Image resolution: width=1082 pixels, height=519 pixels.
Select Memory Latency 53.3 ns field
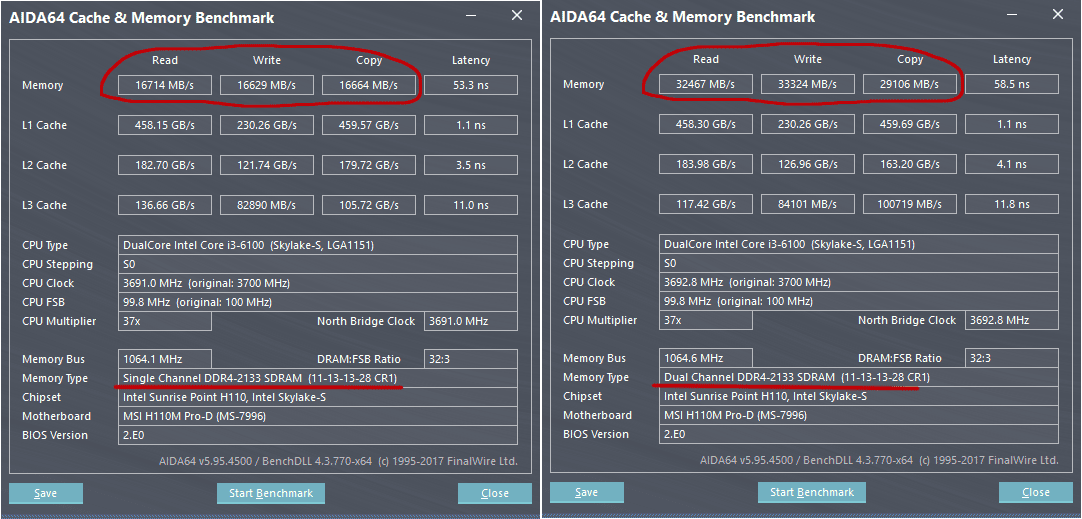pyautogui.click(x=471, y=86)
